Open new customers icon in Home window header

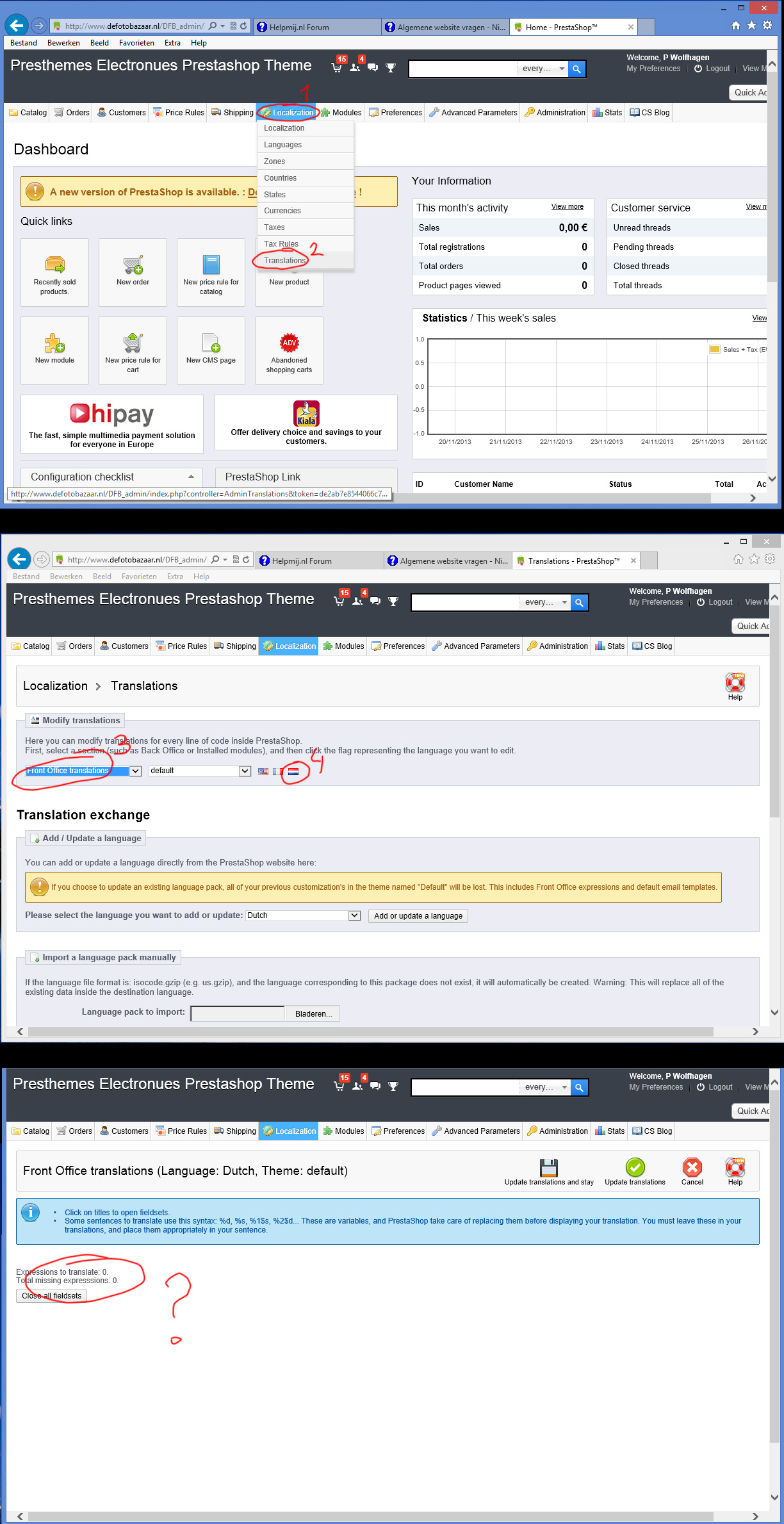pos(355,67)
